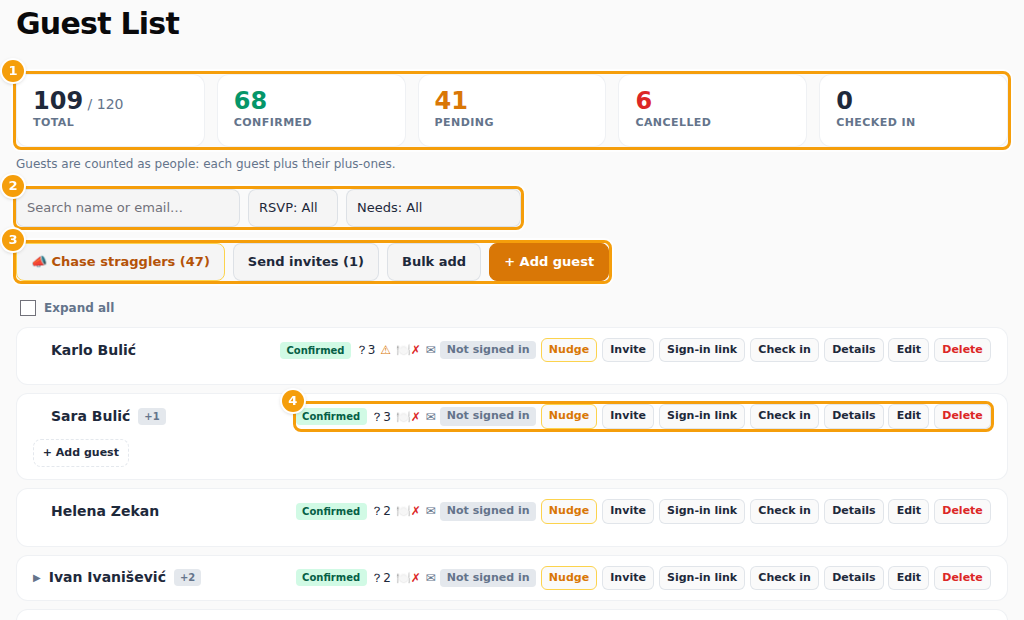Open the Needs: All filter dropdown
This screenshot has width=1024, height=620.
tap(433, 208)
